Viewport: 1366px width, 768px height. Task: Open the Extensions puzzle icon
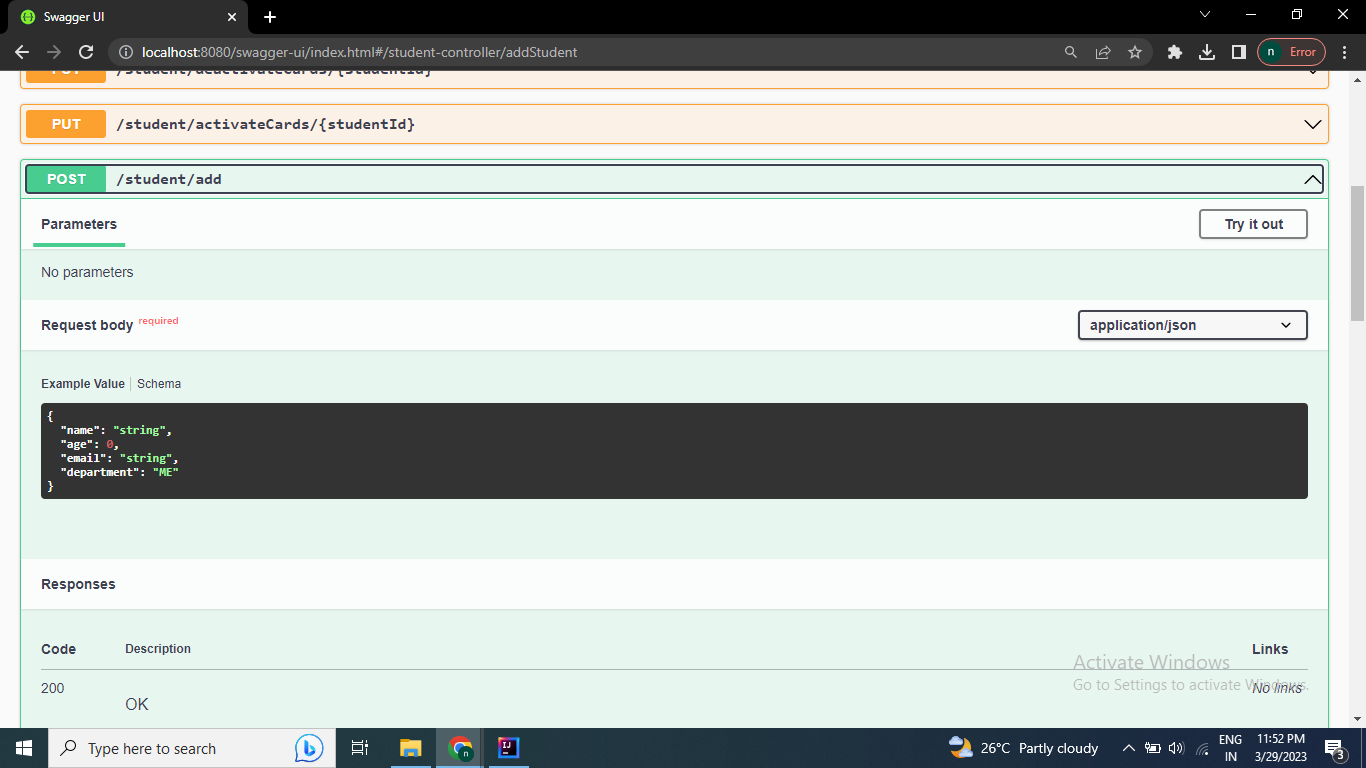pos(1174,52)
